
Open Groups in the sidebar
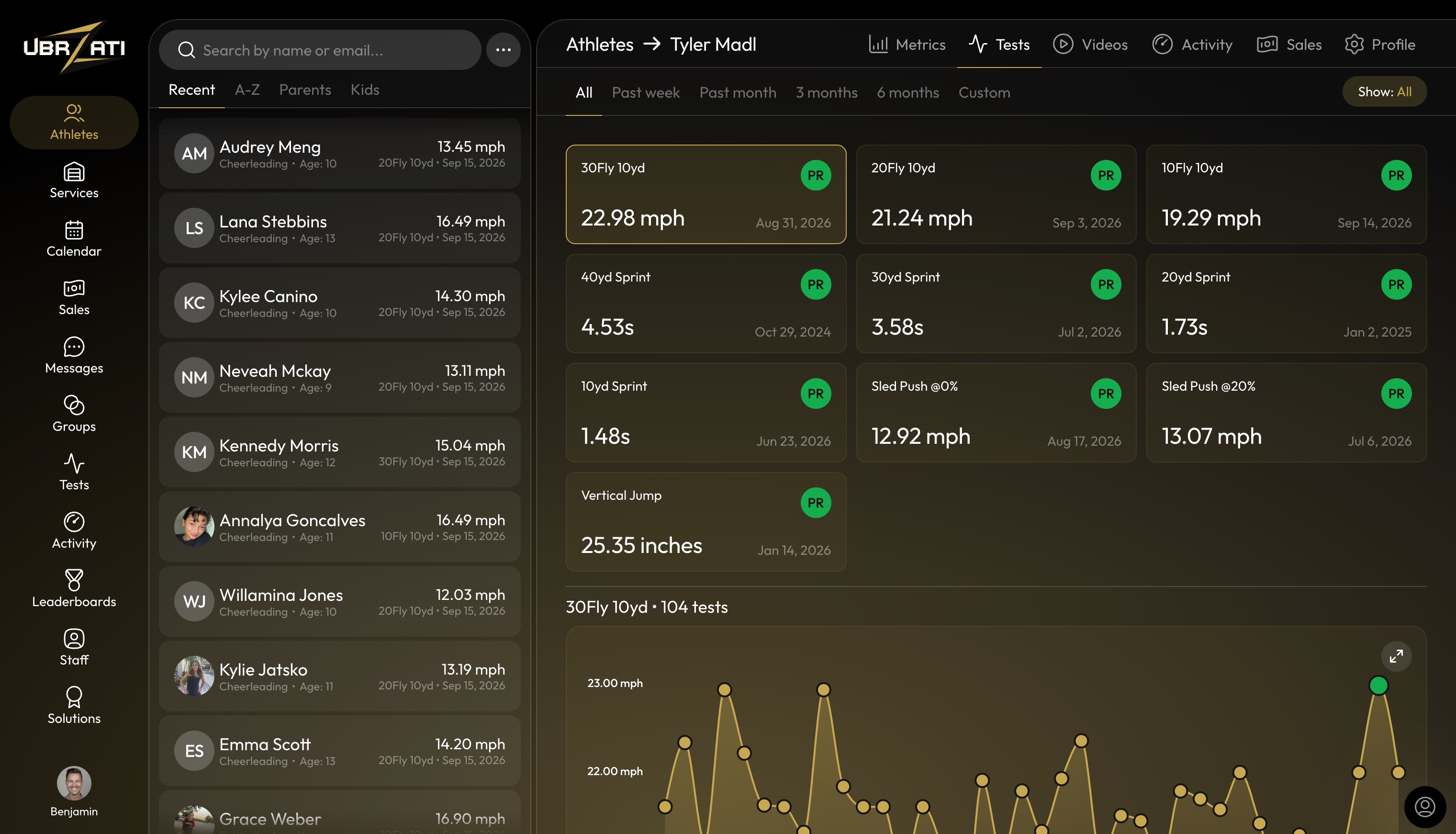point(74,414)
